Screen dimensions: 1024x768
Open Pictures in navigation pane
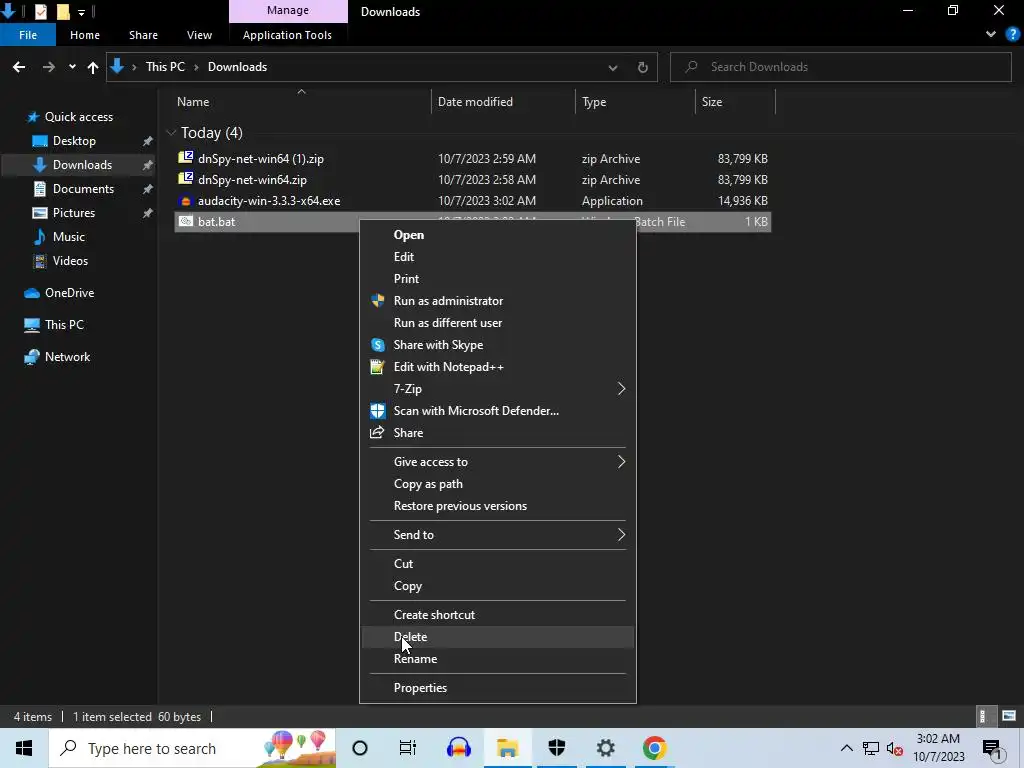click(74, 213)
